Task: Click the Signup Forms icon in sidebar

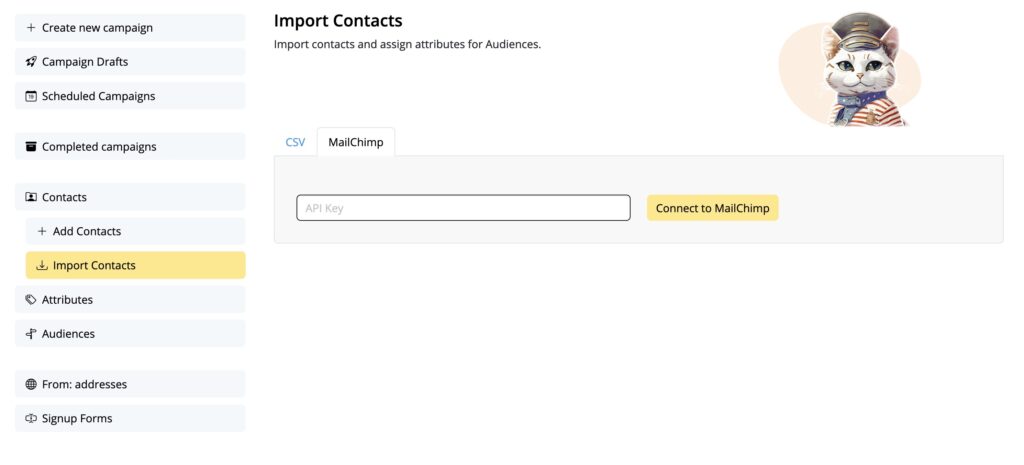Action: [x=31, y=418]
